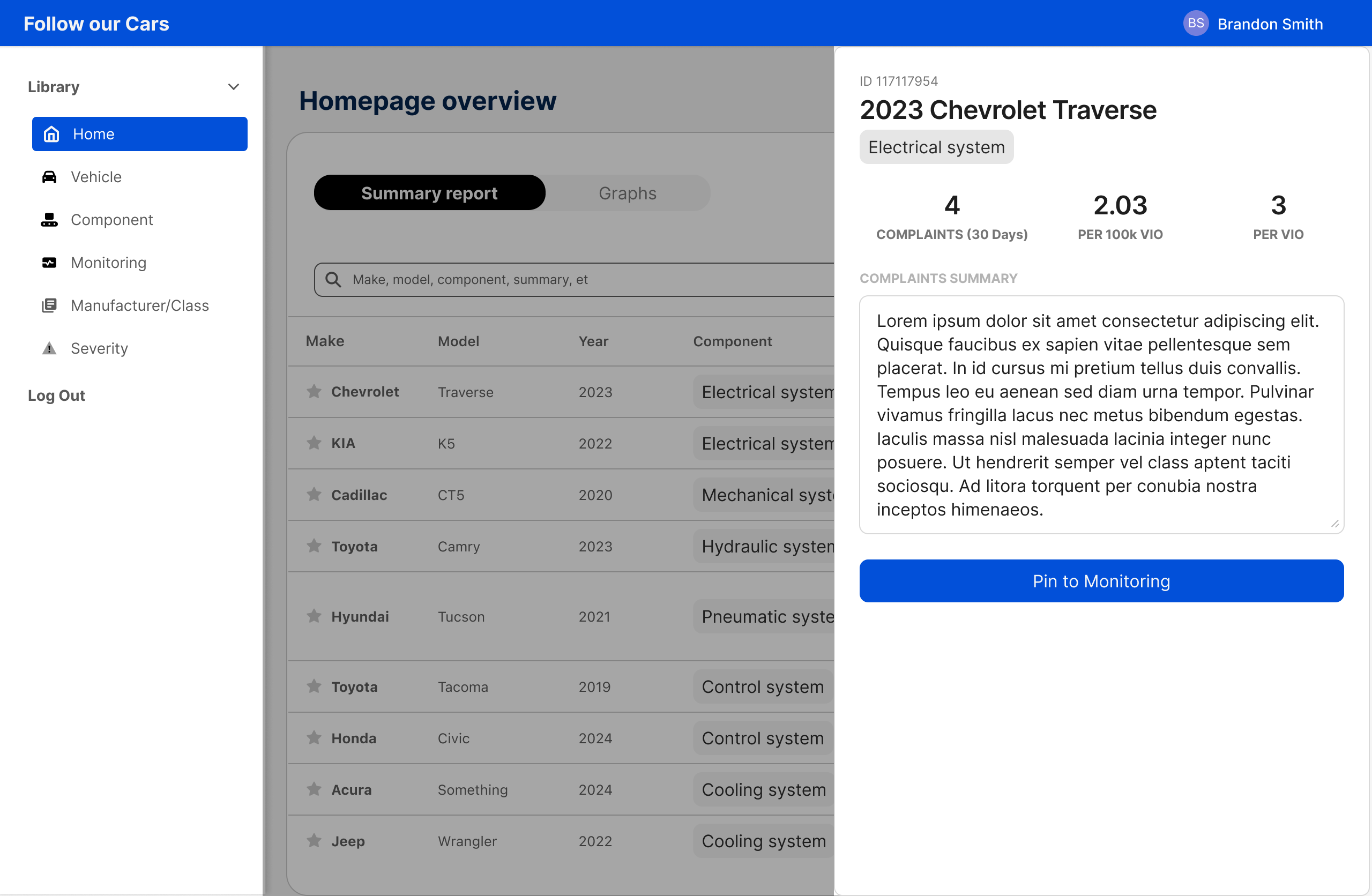Viewport: 1372px width, 896px height.
Task: Click the Mechanical system component tag
Action: (x=763, y=495)
